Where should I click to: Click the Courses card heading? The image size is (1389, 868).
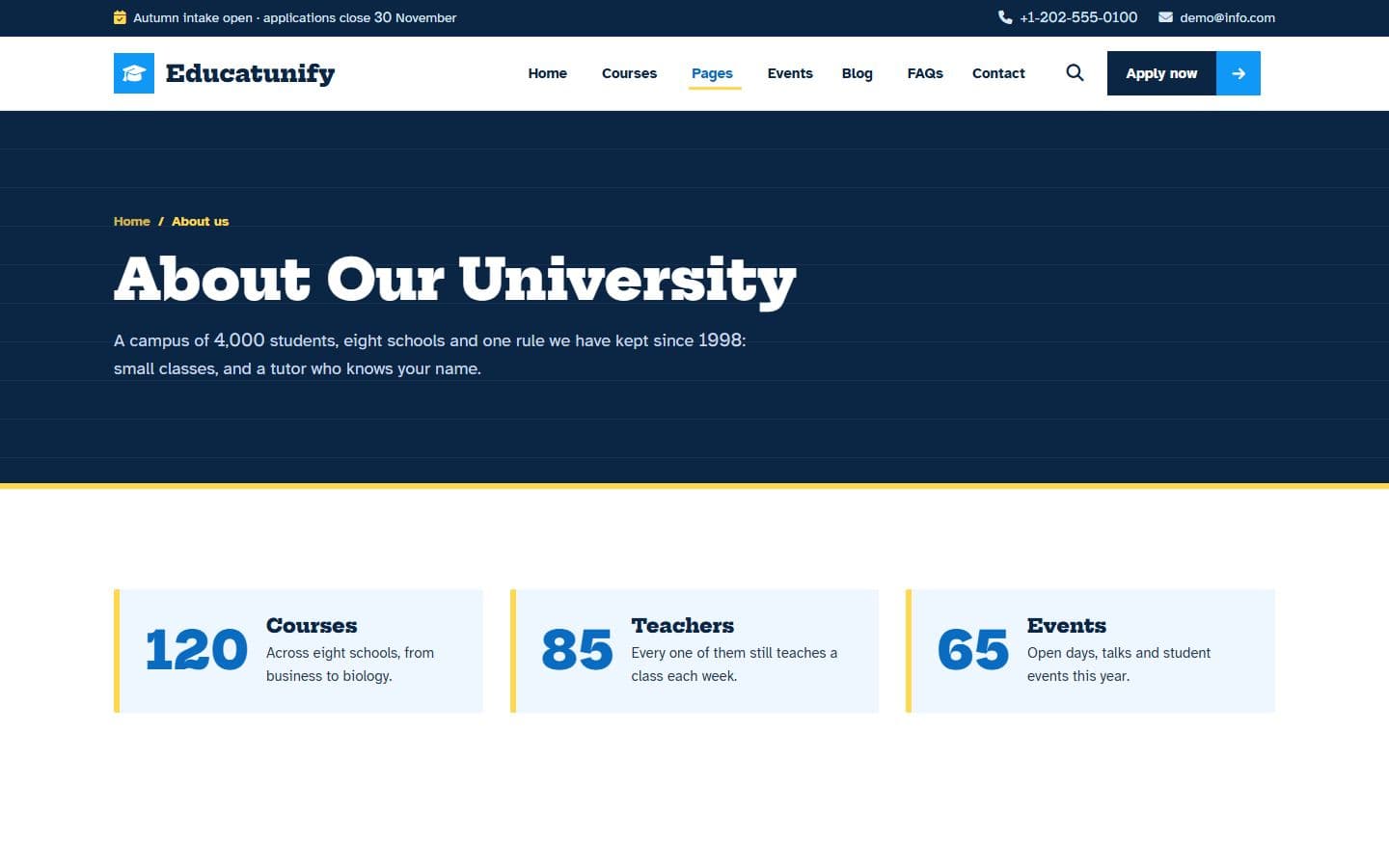pos(312,625)
